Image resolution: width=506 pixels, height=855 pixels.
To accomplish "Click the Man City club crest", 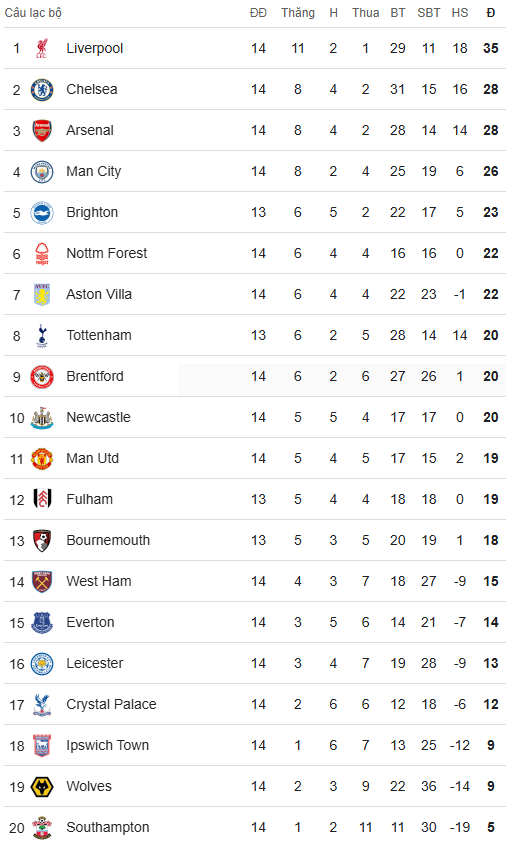I will pyautogui.click(x=42, y=171).
